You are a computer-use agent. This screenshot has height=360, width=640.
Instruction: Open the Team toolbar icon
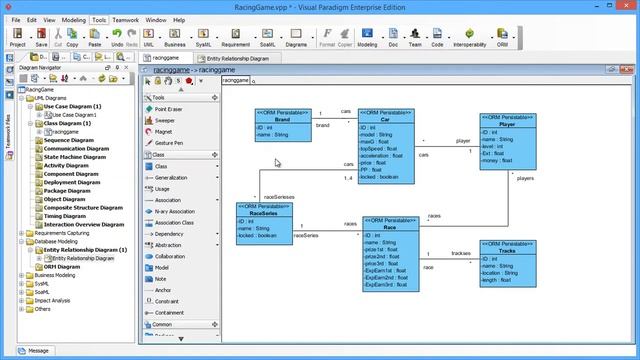point(415,38)
